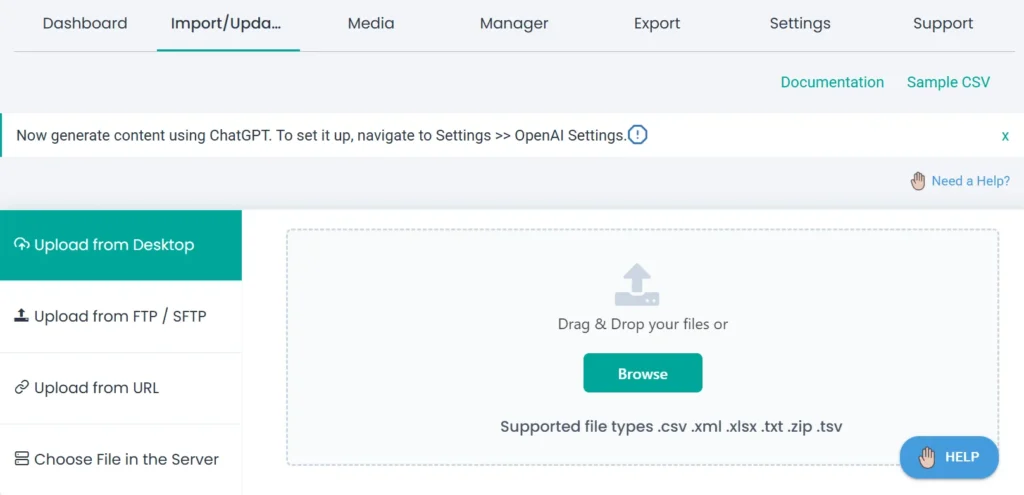The image size is (1024, 495).
Task: Open the Documentation link
Action: tap(832, 82)
